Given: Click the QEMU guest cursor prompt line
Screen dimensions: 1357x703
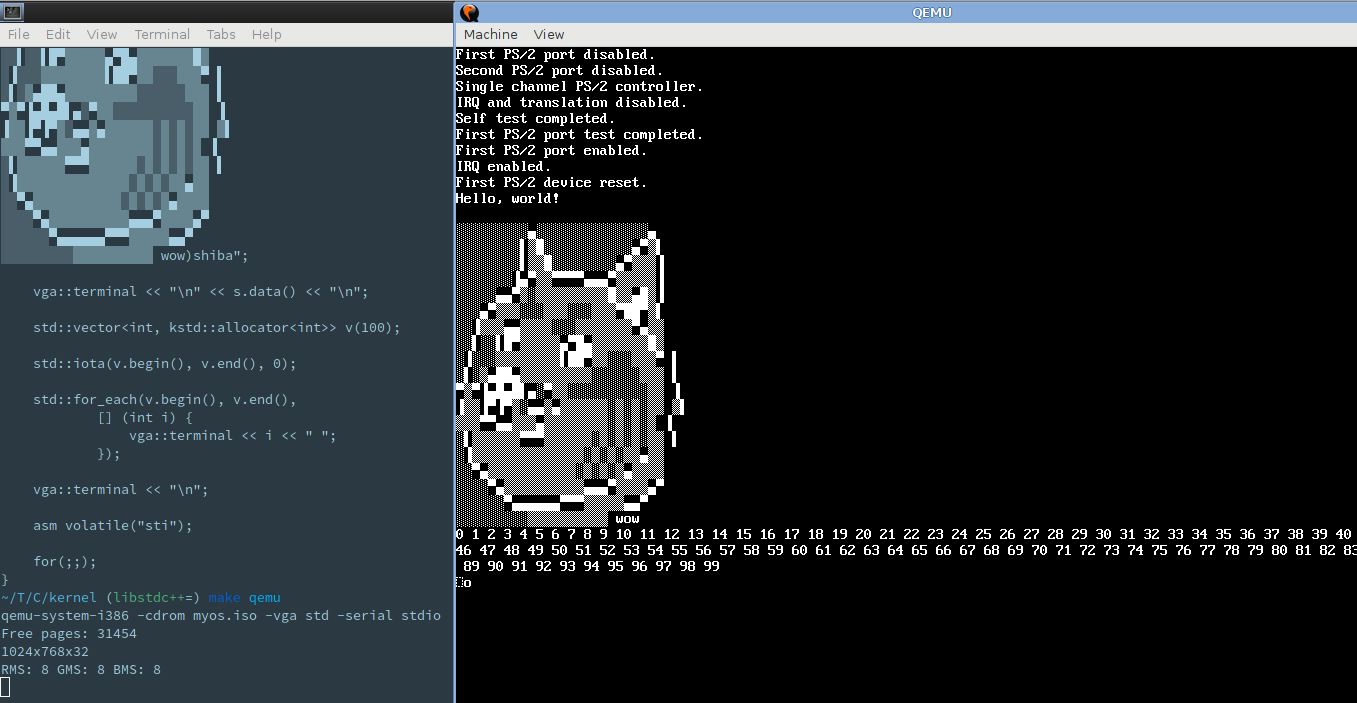Looking at the screenshot, I should (463, 582).
